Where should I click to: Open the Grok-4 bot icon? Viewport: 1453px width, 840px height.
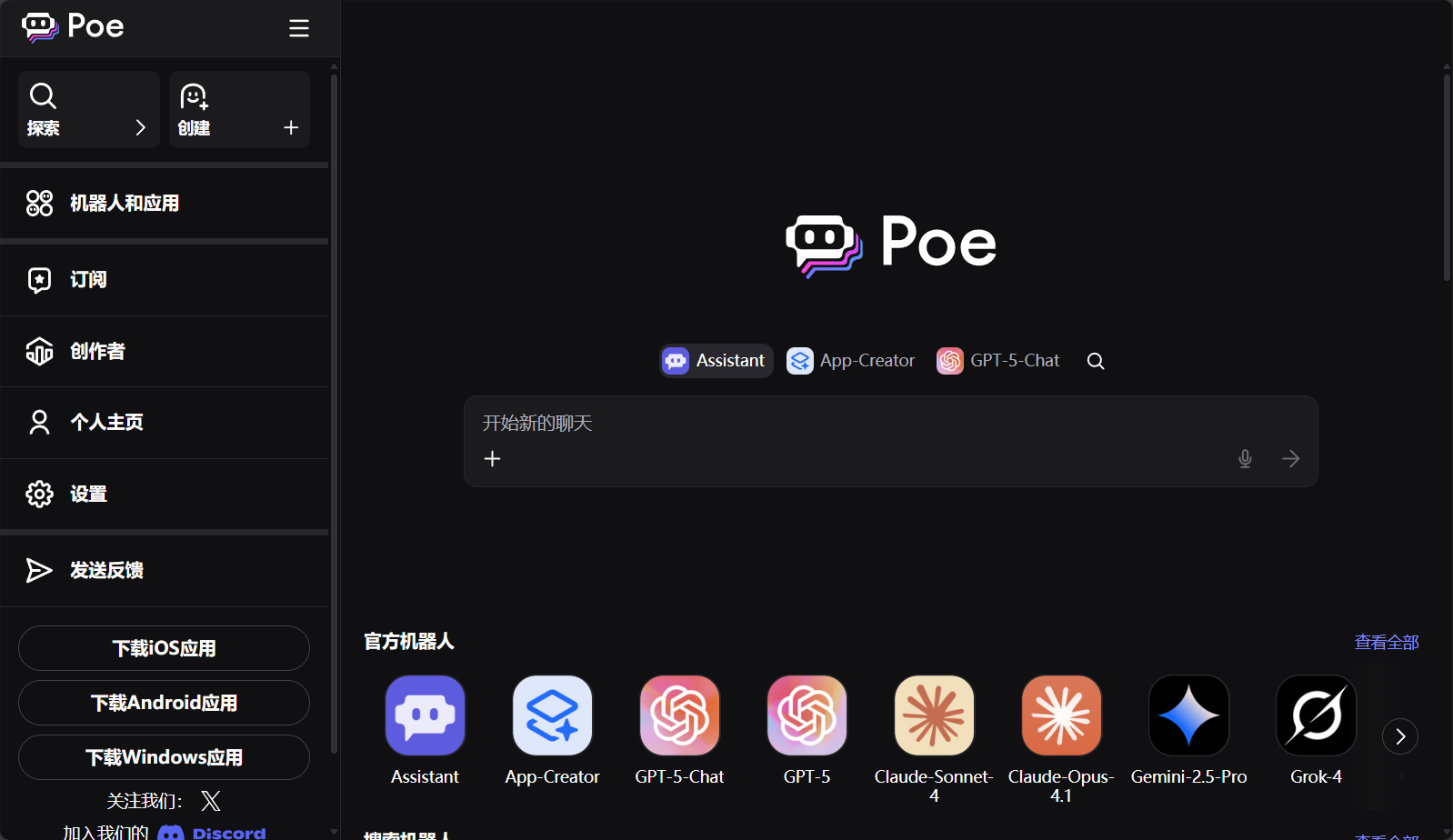point(1317,715)
